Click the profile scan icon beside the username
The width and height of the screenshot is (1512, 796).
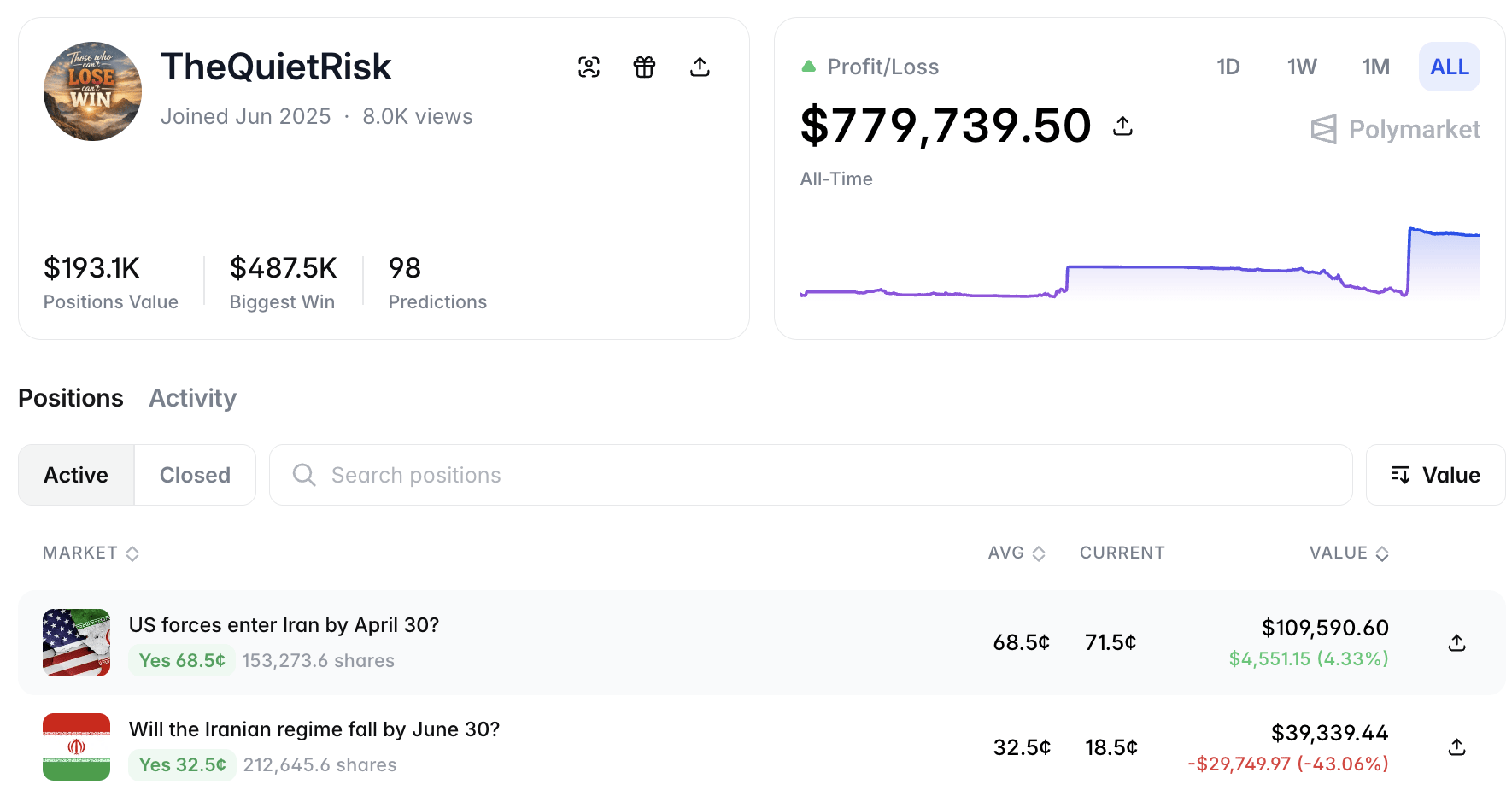coord(589,67)
